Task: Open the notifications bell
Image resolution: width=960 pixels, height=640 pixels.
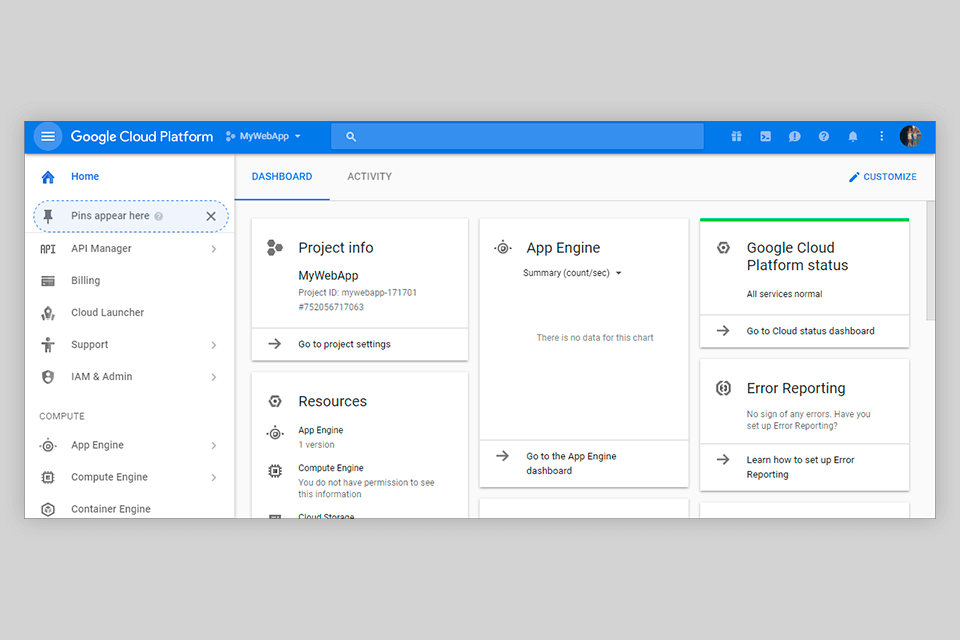Action: (x=853, y=137)
